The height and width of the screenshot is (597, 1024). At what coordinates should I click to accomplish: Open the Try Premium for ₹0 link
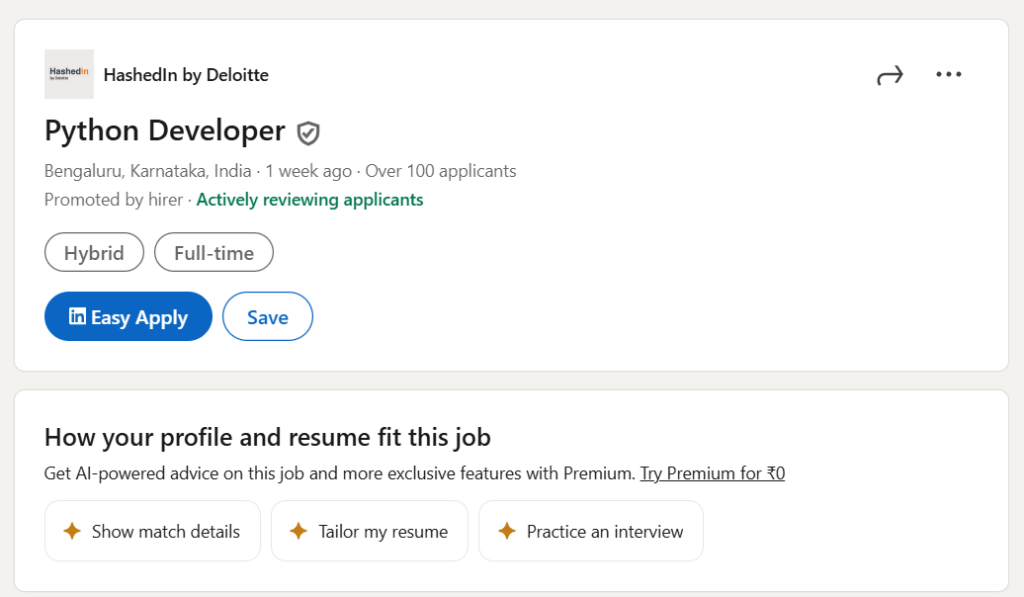(x=712, y=473)
